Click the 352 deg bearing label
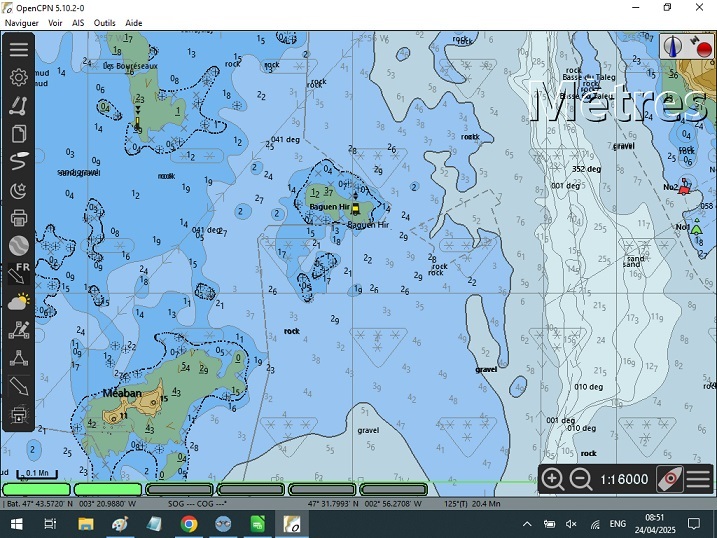The height and width of the screenshot is (538, 717). [x=586, y=169]
